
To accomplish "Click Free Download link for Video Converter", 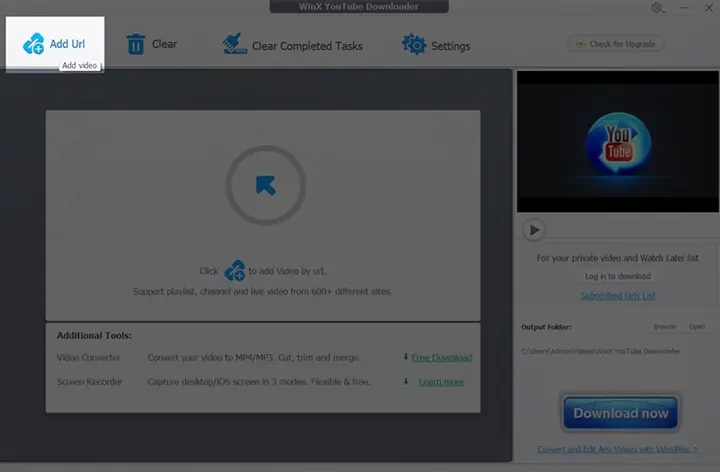I will tap(442, 358).
